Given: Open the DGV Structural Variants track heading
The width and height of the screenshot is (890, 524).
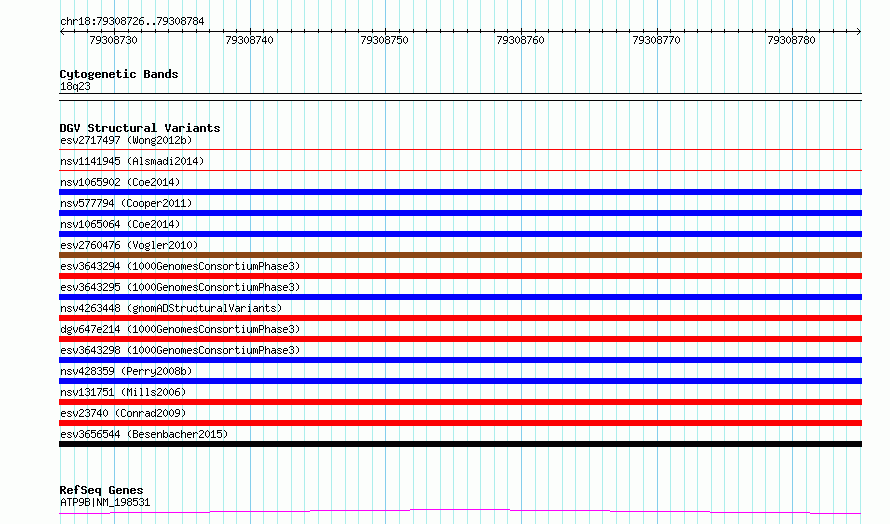Looking at the screenshot, I should pos(140,128).
